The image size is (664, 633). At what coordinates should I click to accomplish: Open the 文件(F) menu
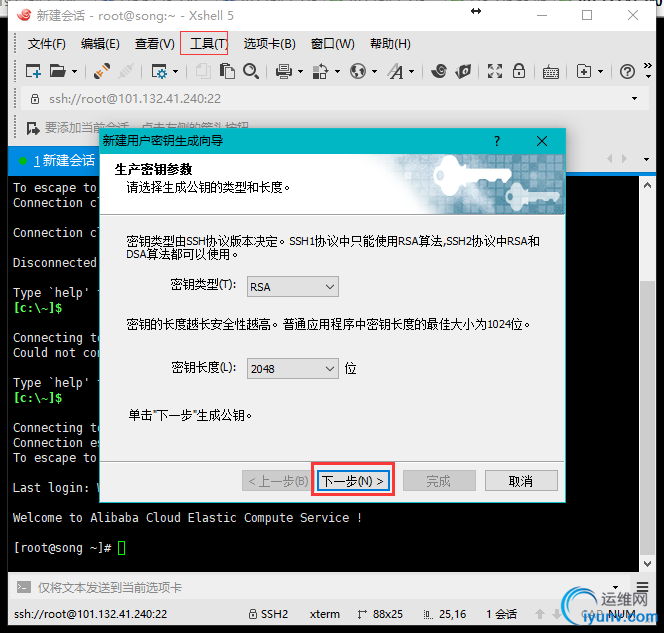(x=47, y=44)
